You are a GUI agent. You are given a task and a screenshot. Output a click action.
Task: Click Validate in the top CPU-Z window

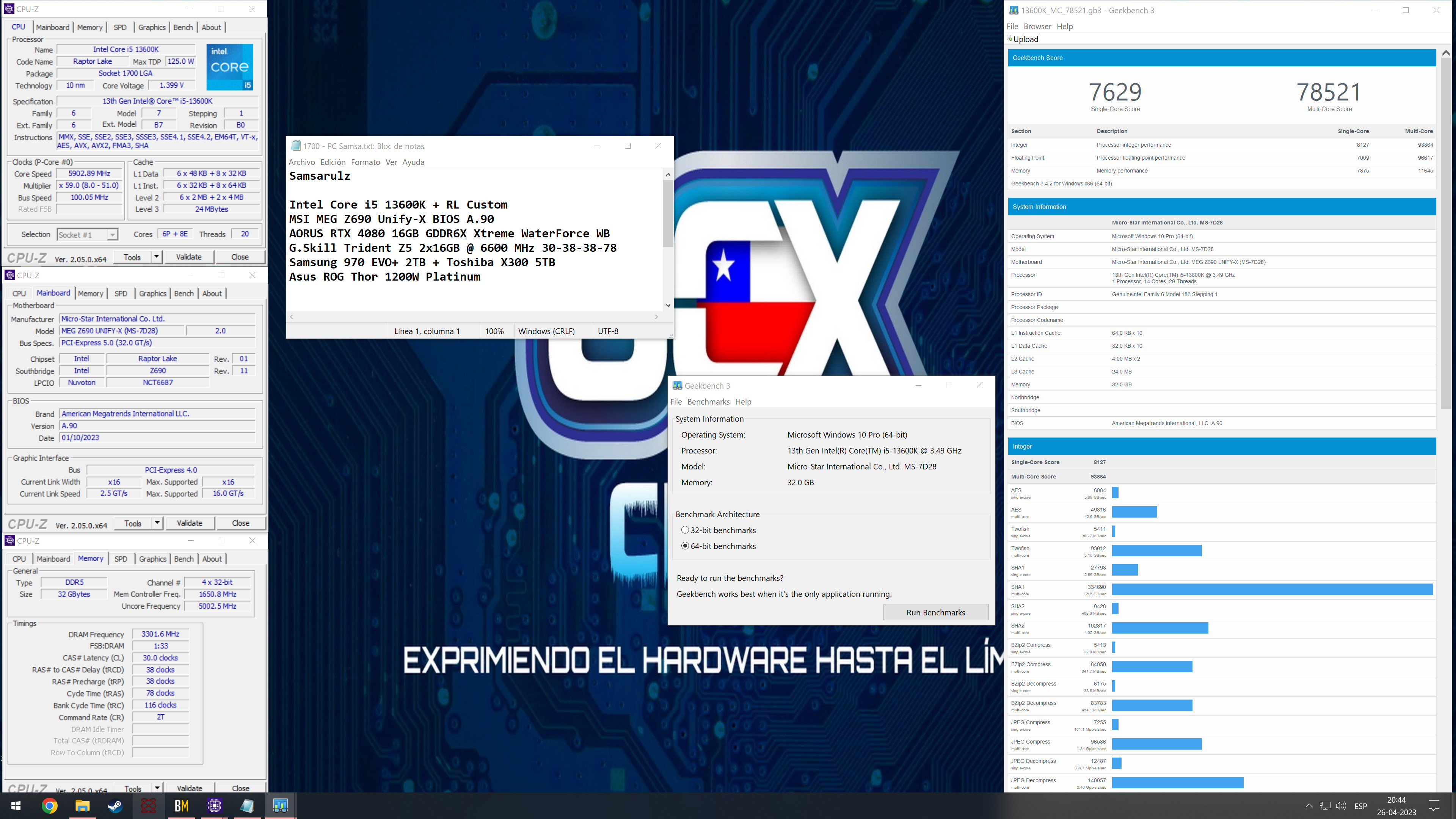pyautogui.click(x=189, y=257)
